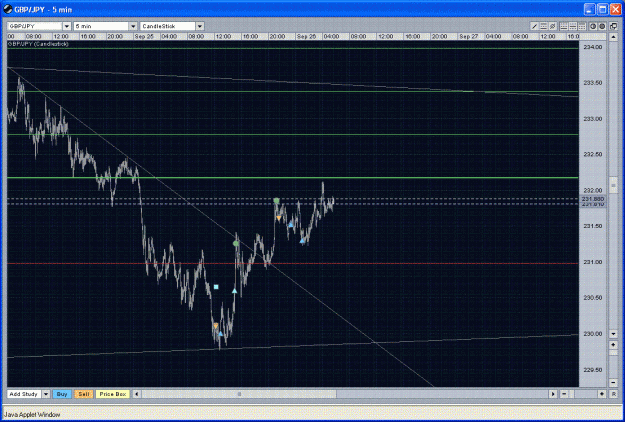
Task: Click the 230.00 price axis label
Action: 593,334
